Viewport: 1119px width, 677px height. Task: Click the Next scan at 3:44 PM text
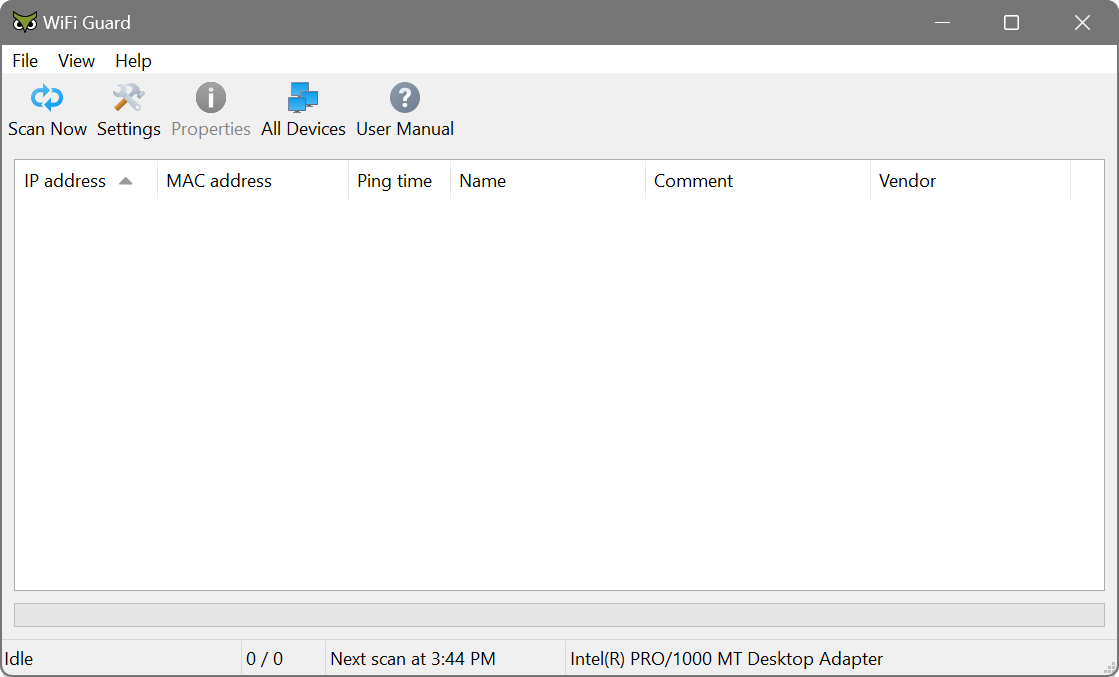pyautogui.click(x=412, y=658)
